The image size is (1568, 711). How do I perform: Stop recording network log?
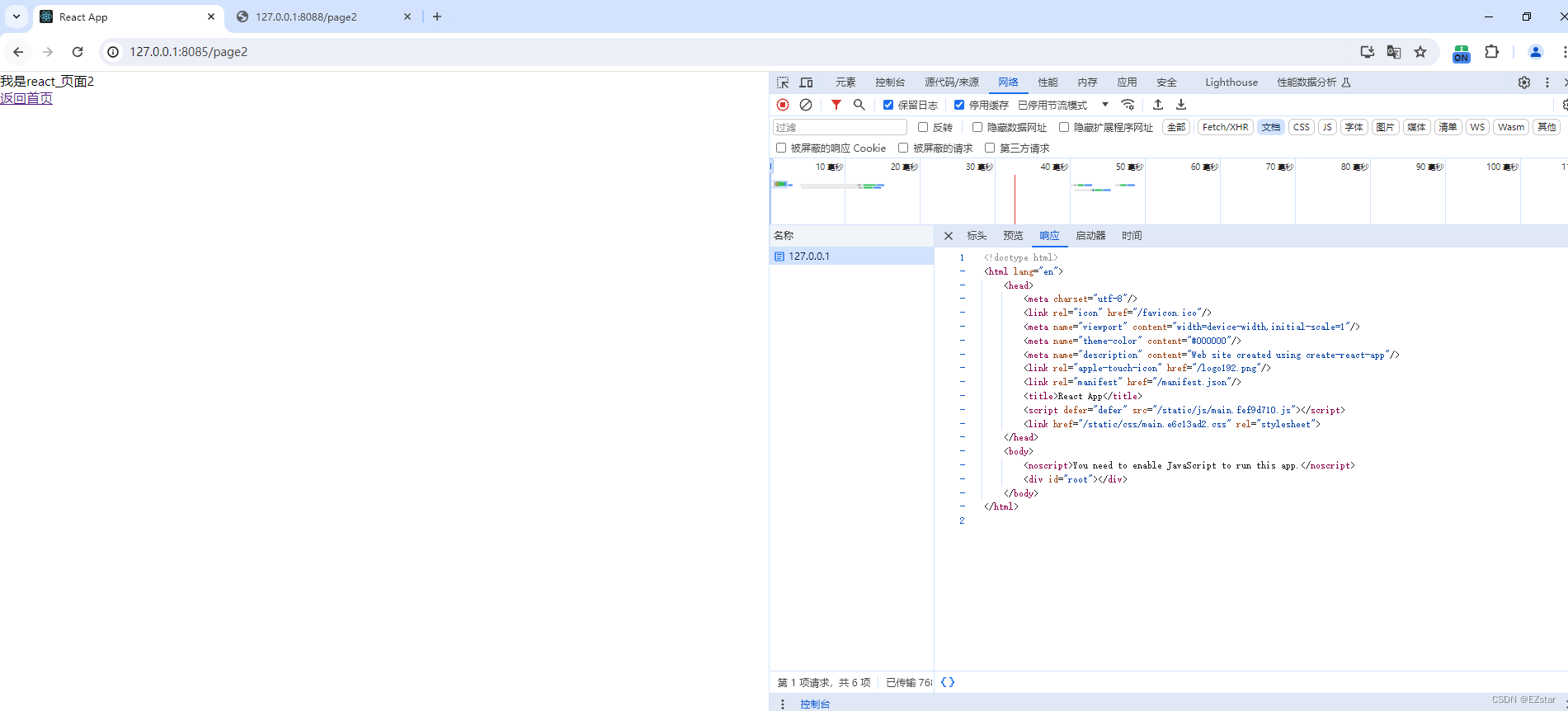(783, 105)
